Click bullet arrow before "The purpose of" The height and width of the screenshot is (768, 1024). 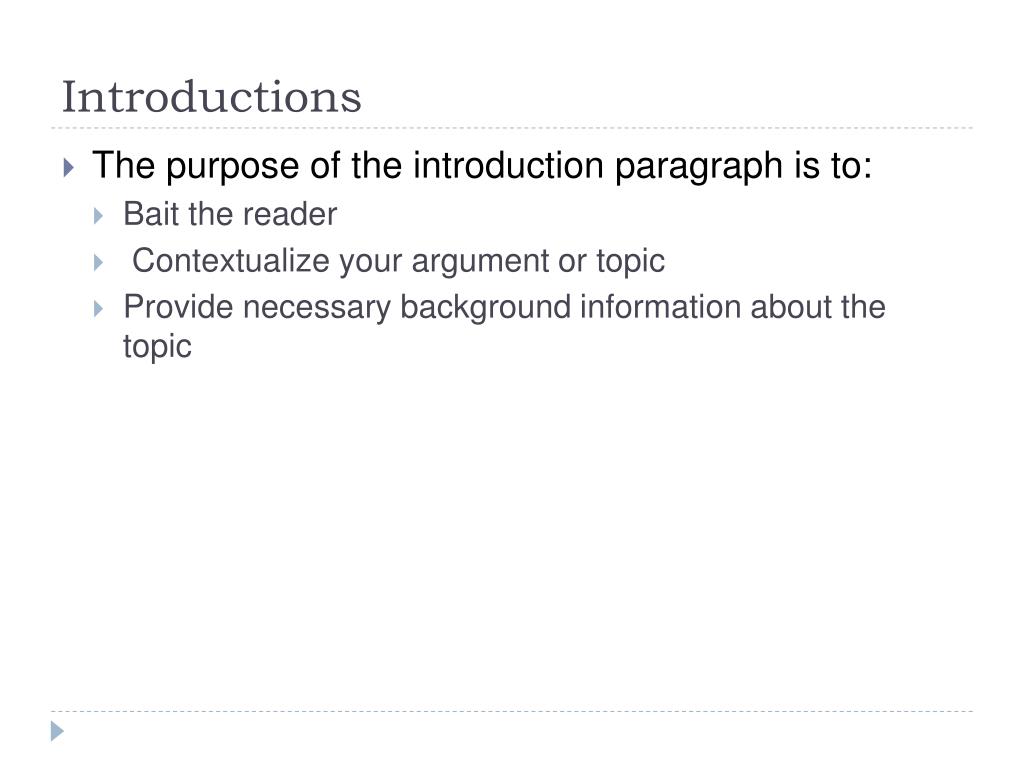click(69, 167)
